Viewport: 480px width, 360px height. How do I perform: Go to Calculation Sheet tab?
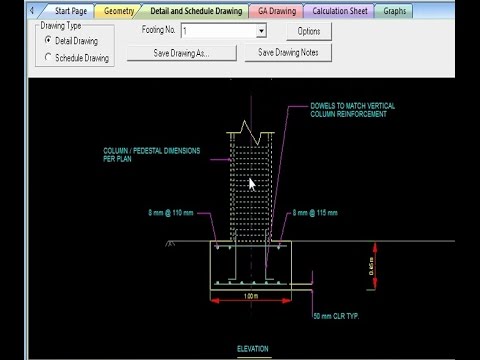340,11
